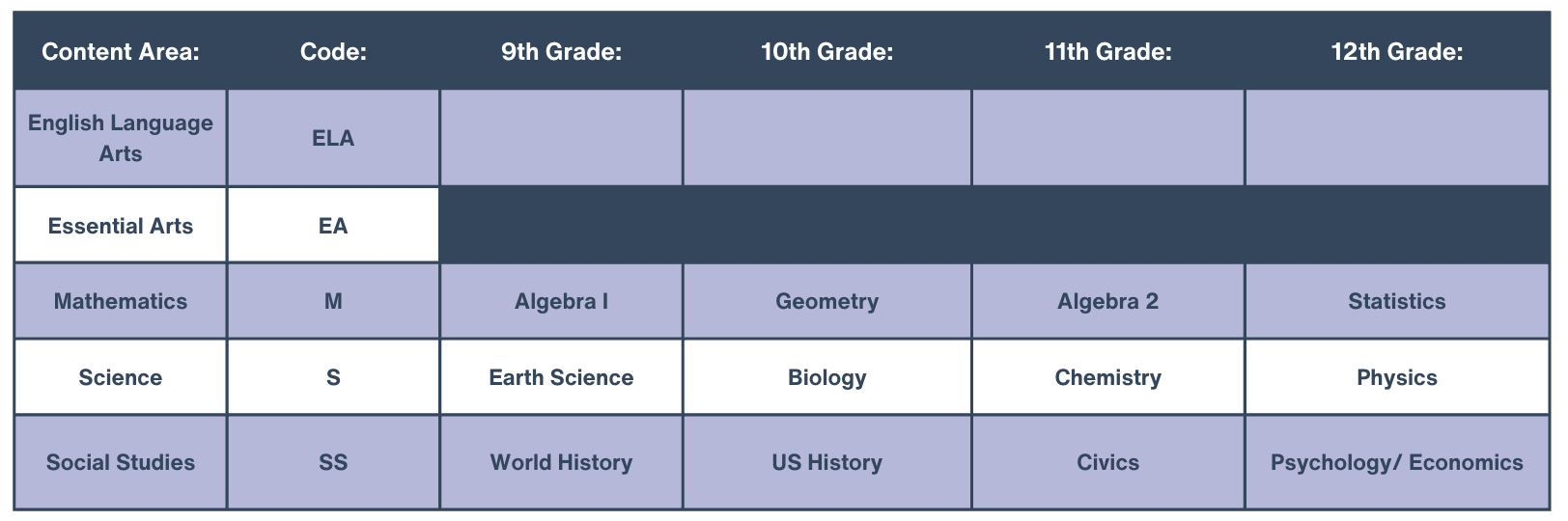1568x521 pixels.
Task: Select the Code column header
Action: (333, 52)
